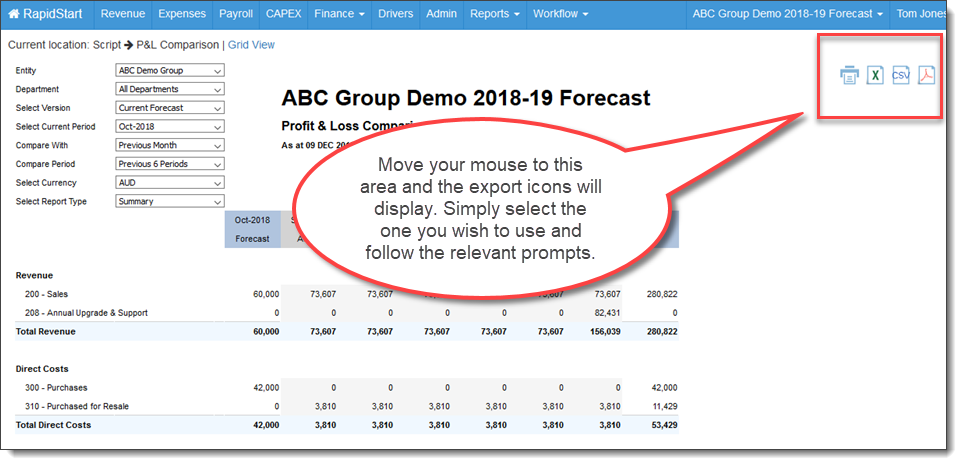Click the Total Direct Costs label

pos(53,425)
